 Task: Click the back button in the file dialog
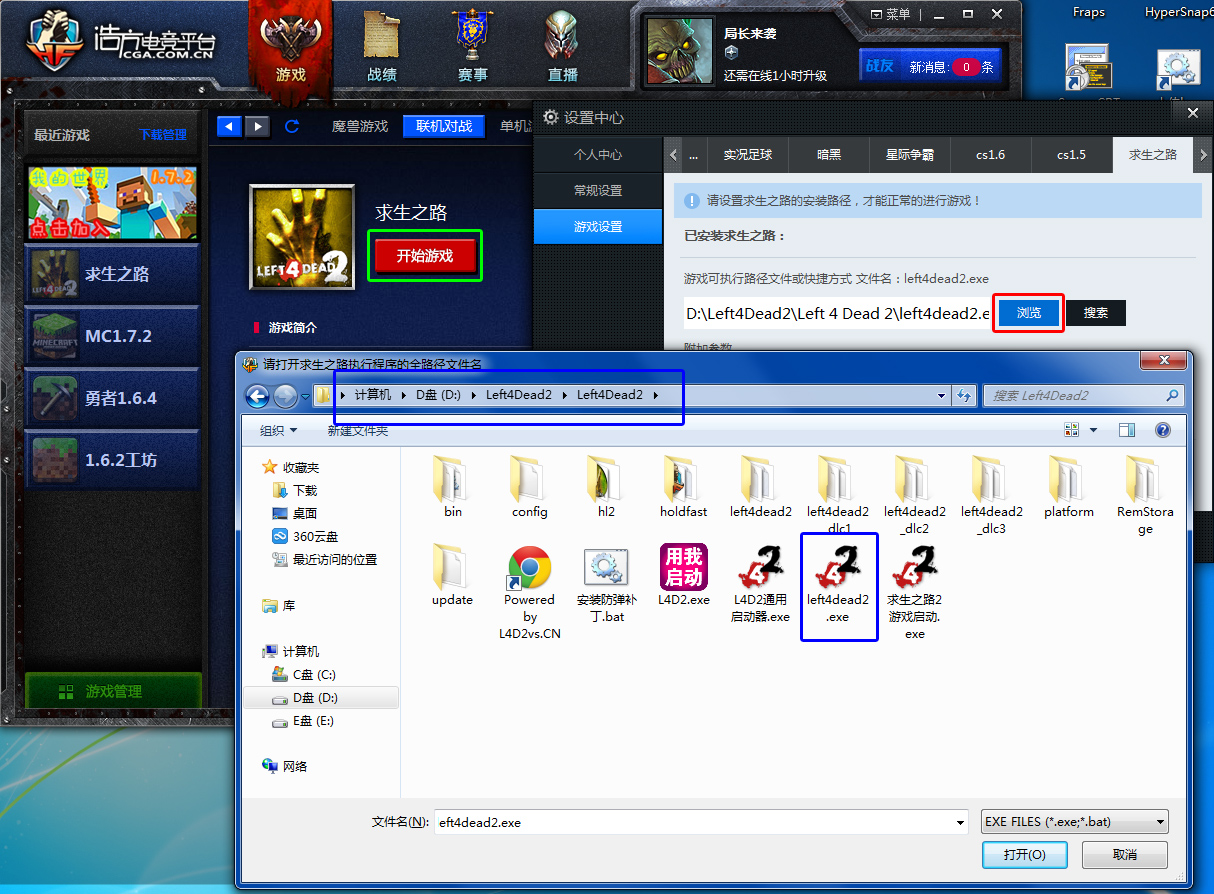tap(257, 396)
